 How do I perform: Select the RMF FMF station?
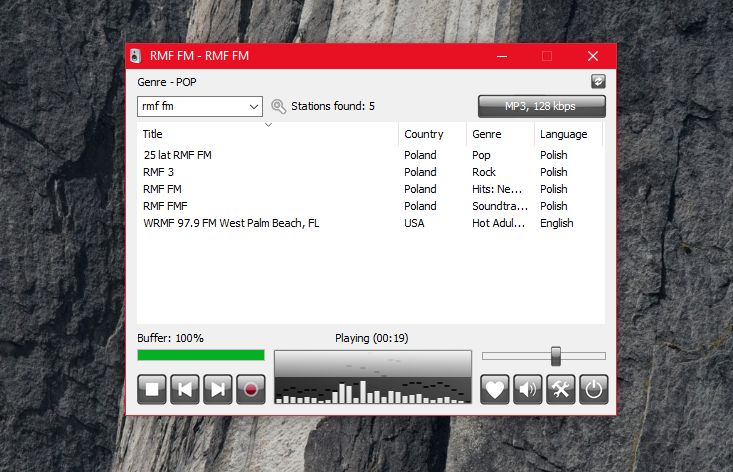pyautogui.click(x=165, y=206)
